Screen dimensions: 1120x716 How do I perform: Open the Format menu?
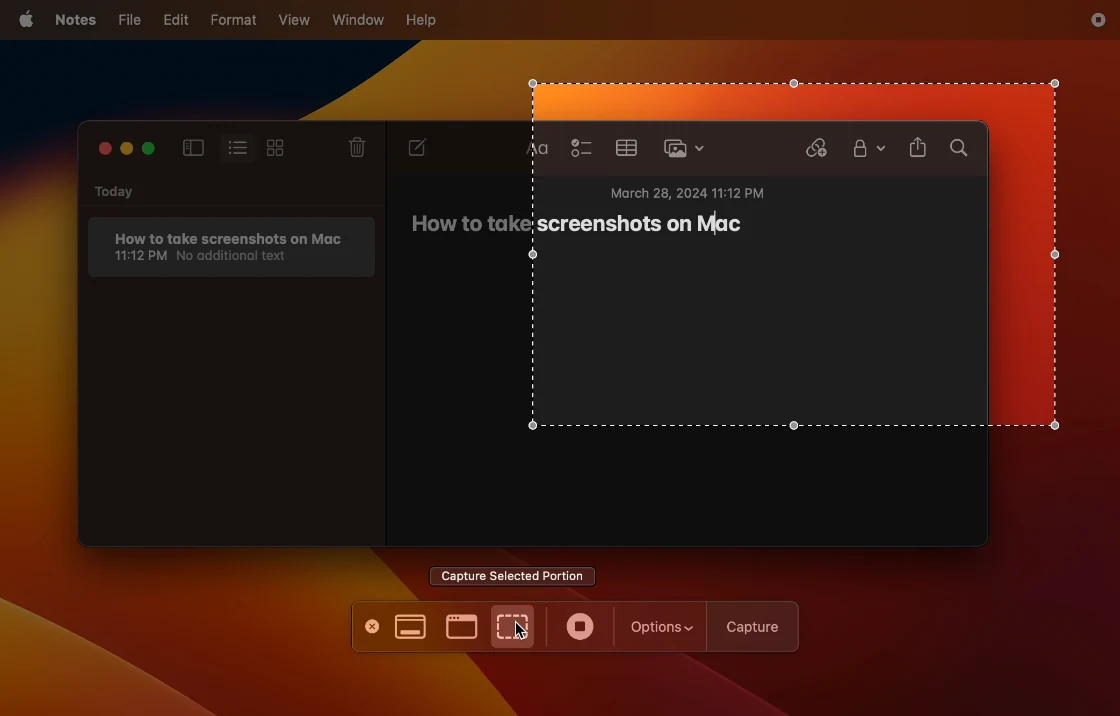(233, 20)
